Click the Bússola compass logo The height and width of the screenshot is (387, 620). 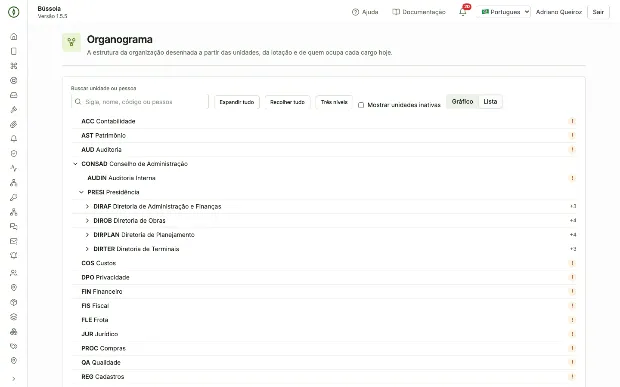pos(13,12)
